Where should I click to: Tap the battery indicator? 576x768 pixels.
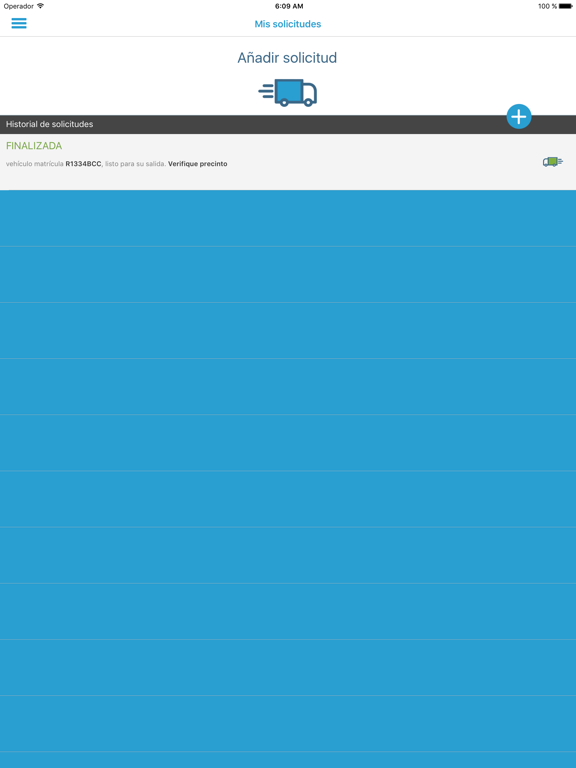(566, 6)
